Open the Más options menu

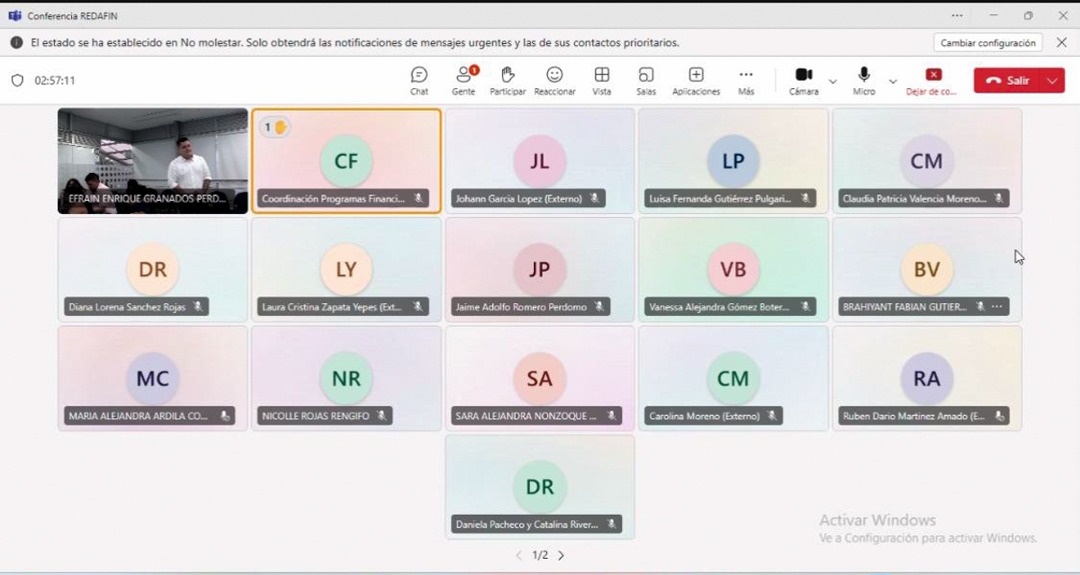pos(746,80)
